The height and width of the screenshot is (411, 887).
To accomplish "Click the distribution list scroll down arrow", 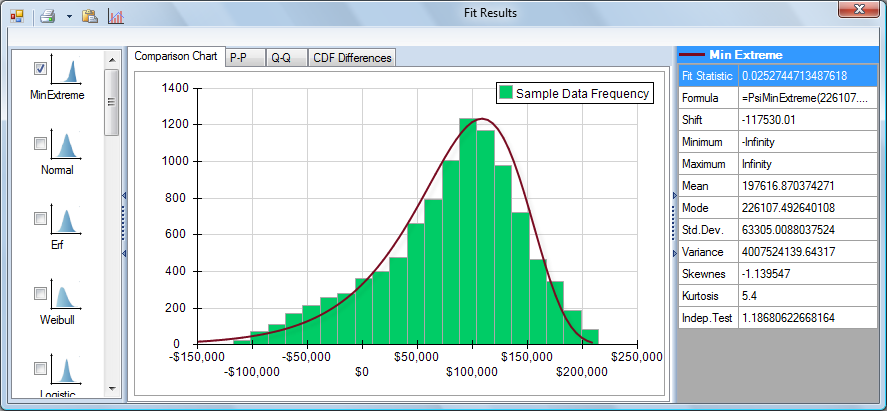I will (112, 389).
